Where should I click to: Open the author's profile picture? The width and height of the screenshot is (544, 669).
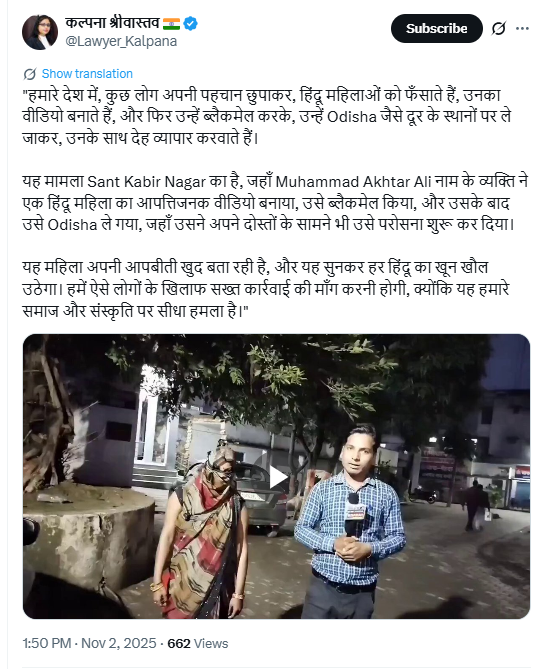[x=40, y=32]
